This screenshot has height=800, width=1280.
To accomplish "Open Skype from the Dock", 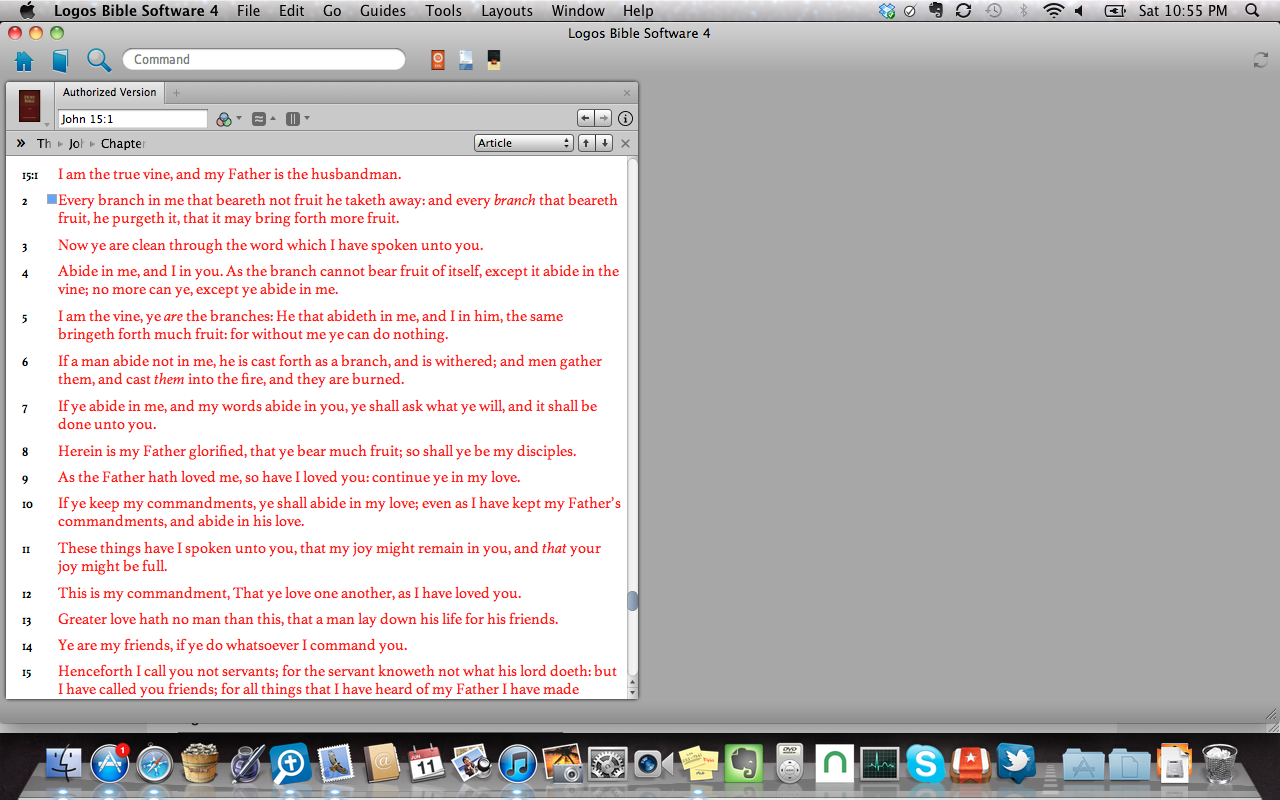I will point(926,765).
